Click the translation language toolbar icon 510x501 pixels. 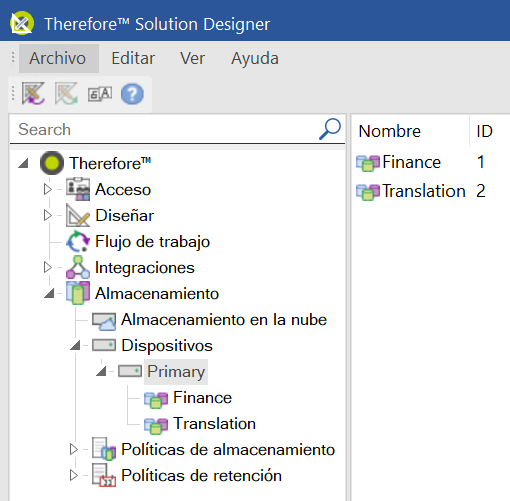[x=100, y=94]
